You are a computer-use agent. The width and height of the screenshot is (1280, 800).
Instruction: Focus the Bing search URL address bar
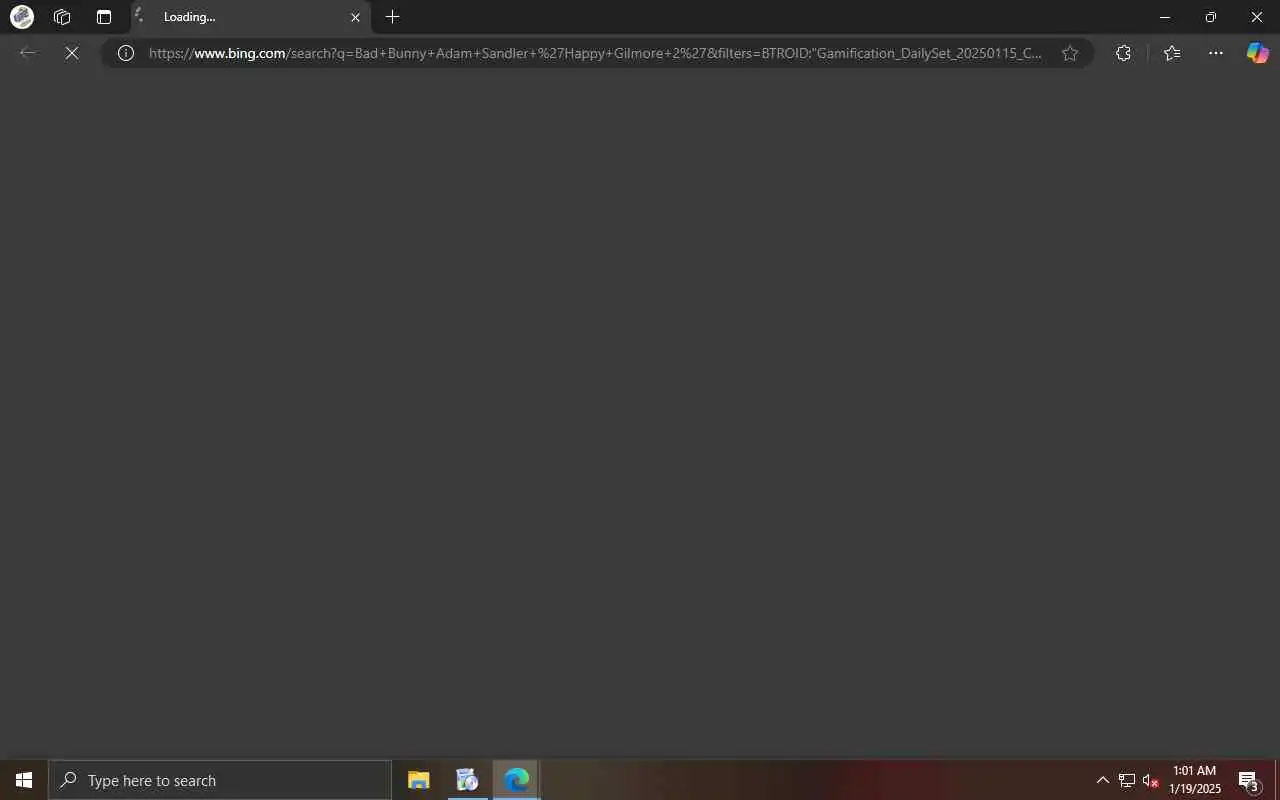click(x=595, y=53)
